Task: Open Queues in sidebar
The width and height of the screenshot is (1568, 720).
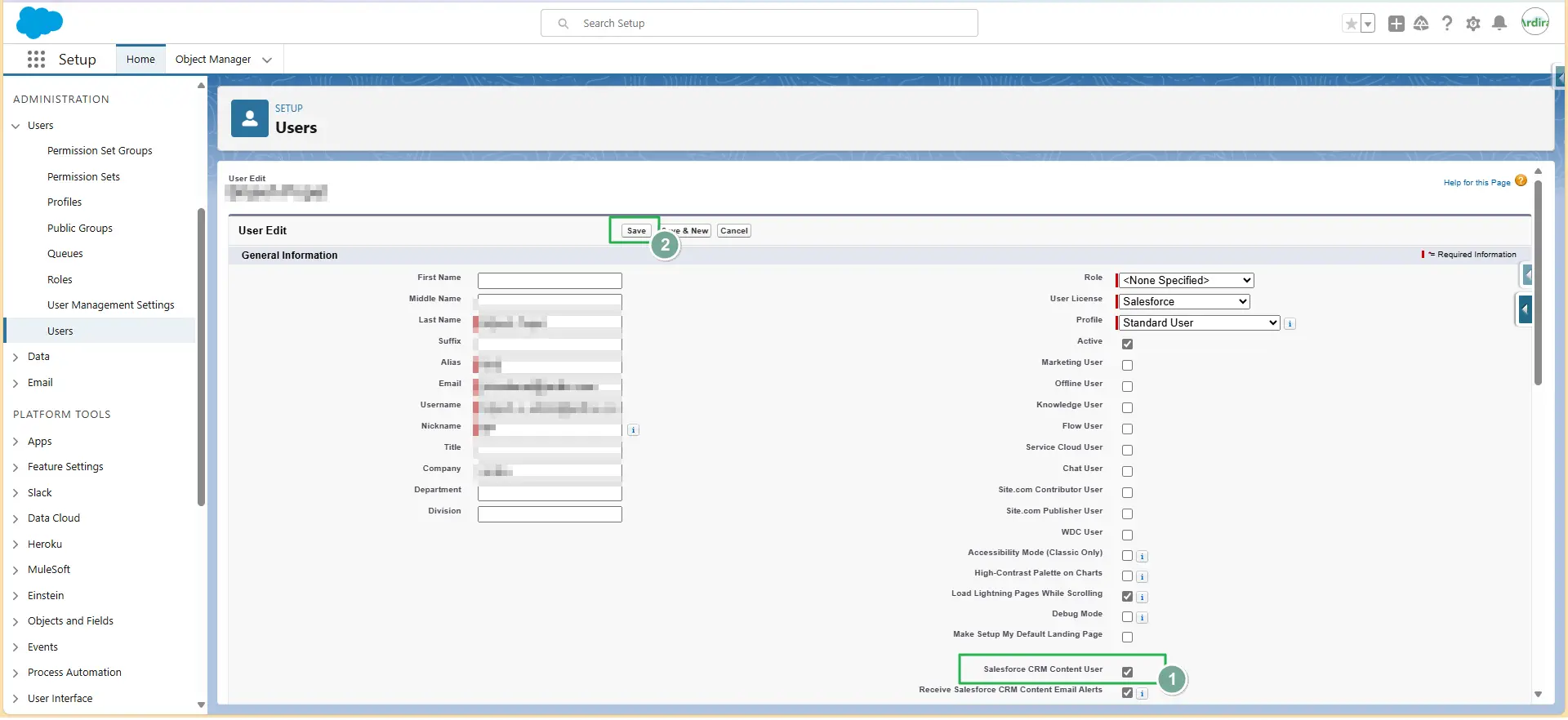Action: [x=65, y=254]
